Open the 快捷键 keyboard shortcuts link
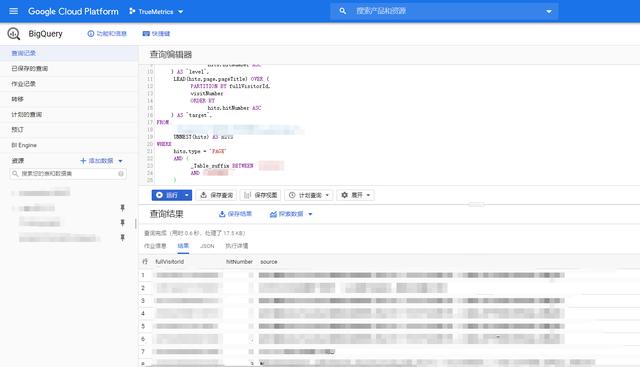Viewport: 640px width, 367px height. pyautogui.click(x=156, y=33)
